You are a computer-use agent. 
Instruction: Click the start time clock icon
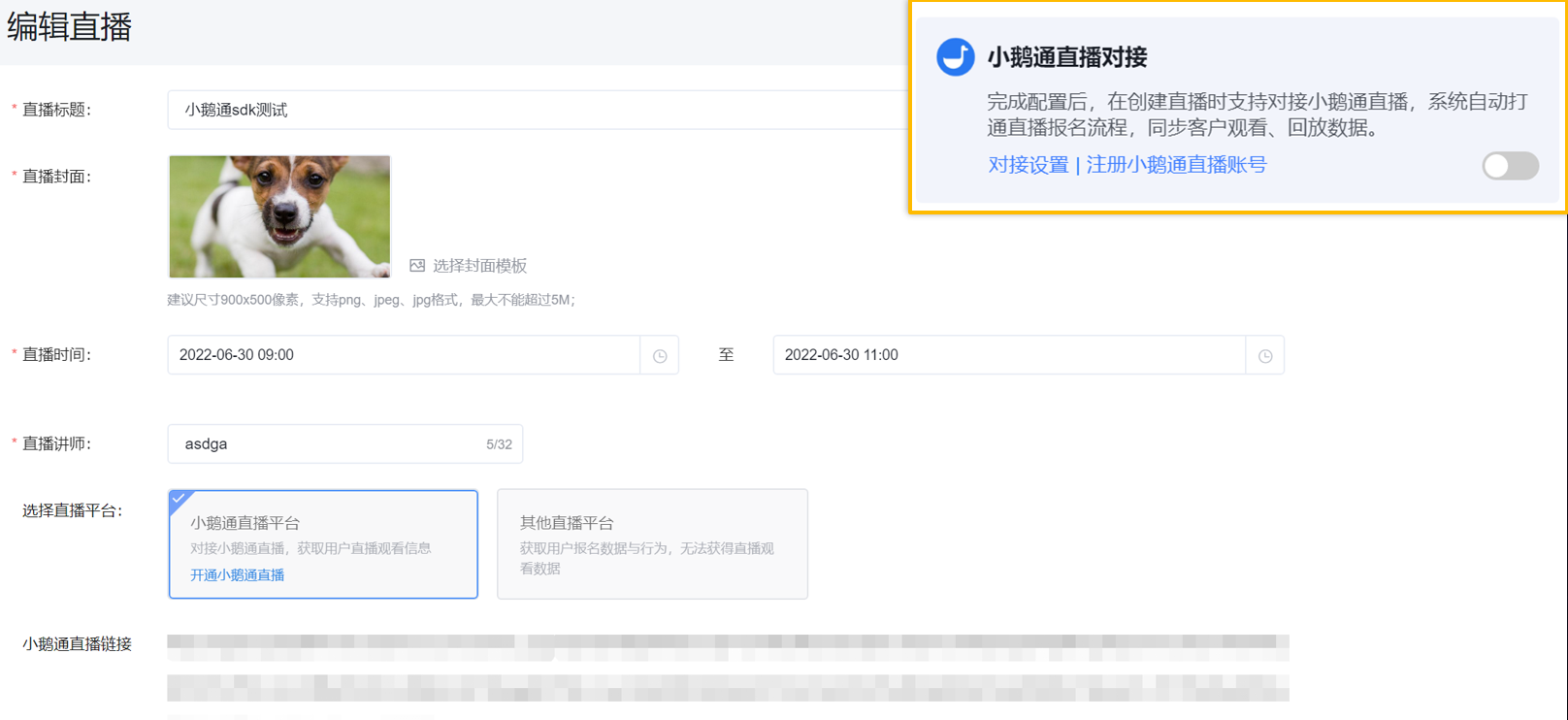pyautogui.click(x=660, y=356)
